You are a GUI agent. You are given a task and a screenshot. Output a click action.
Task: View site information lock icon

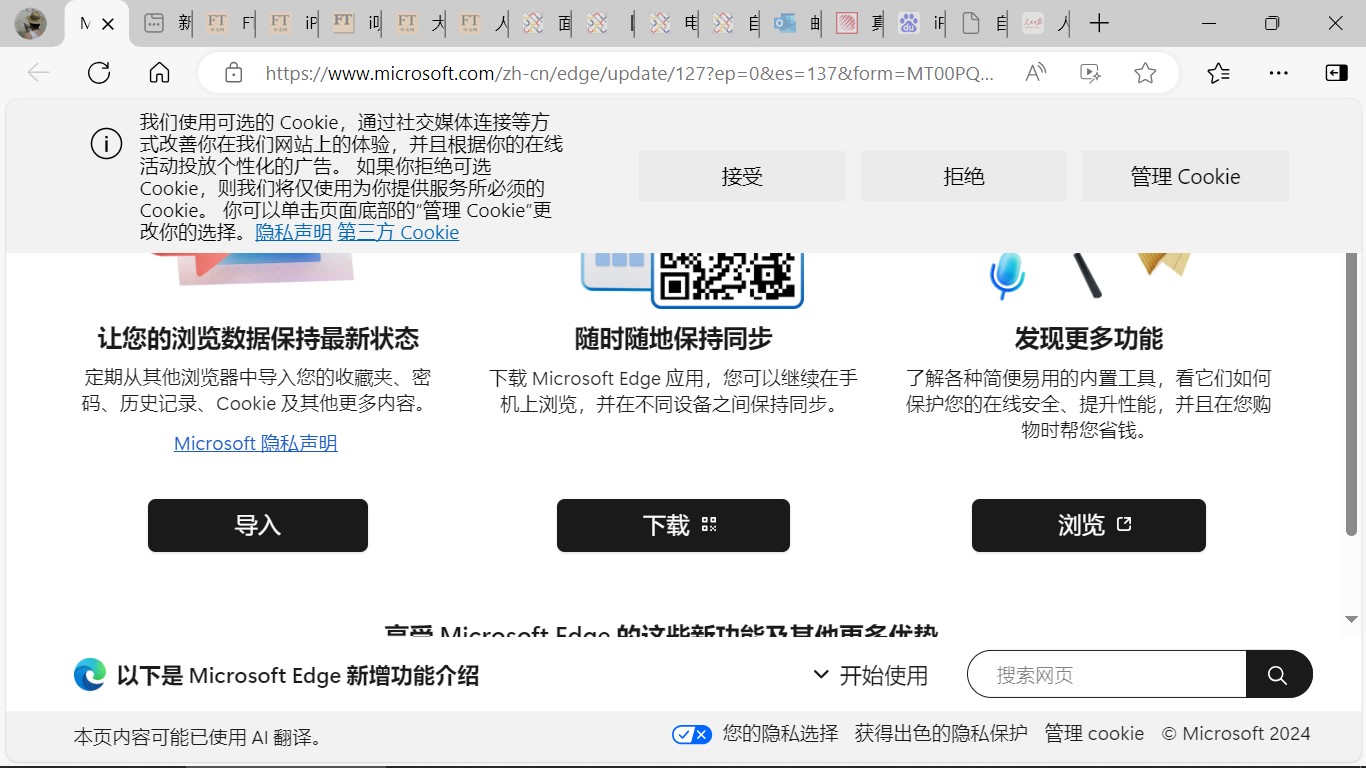pyautogui.click(x=233, y=73)
